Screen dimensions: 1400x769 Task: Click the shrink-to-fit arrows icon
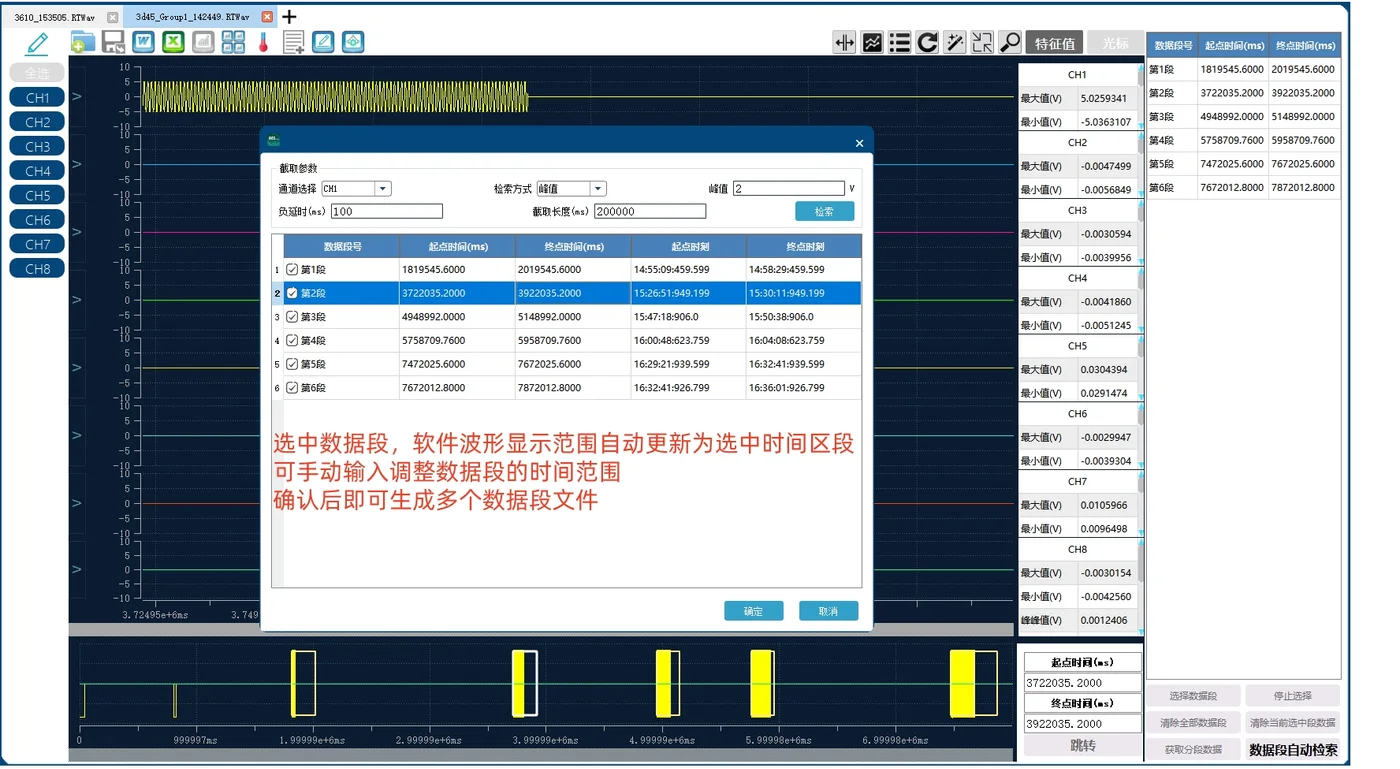[x=983, y=42]
